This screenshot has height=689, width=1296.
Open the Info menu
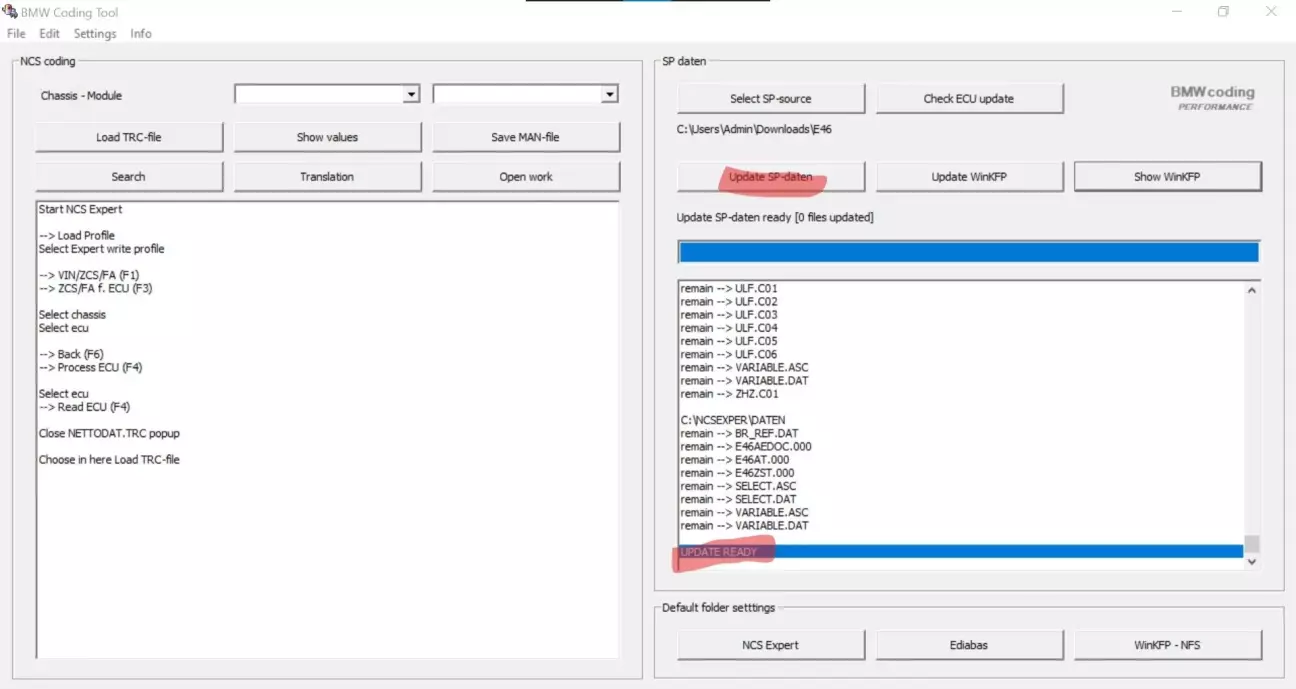141,34
